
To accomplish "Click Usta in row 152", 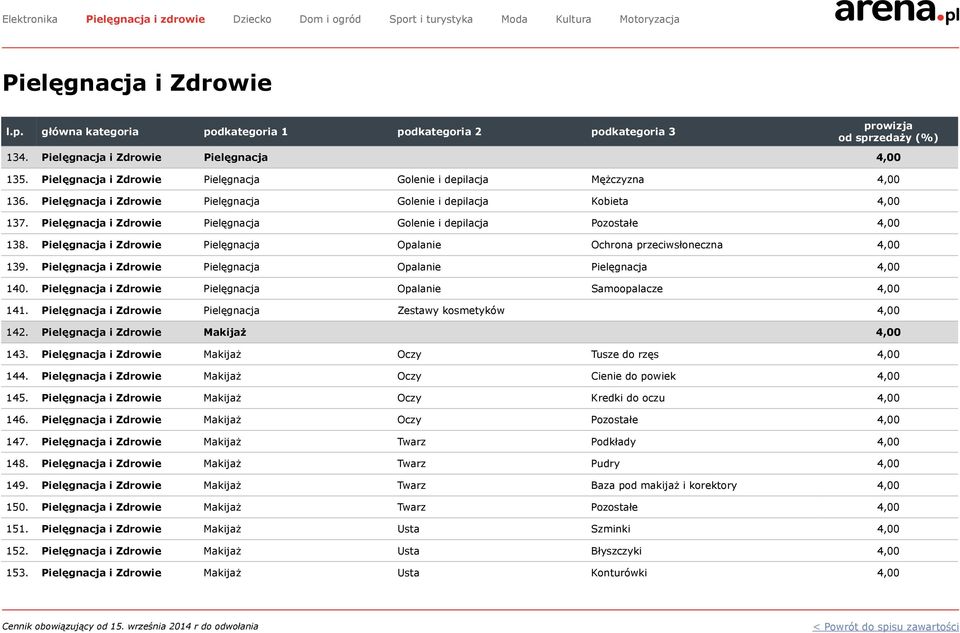I will tap(408, 551).
